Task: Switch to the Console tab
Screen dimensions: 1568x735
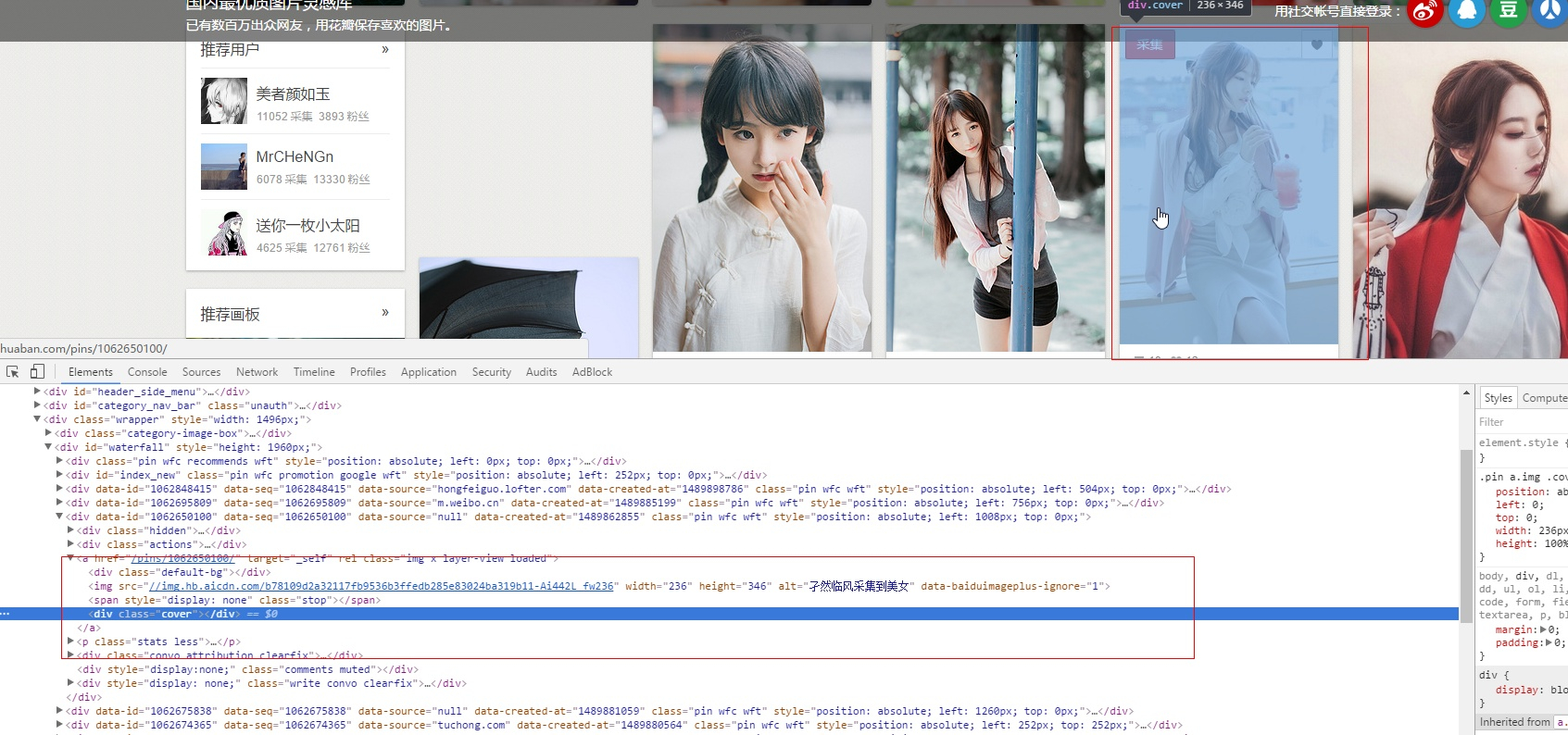Action: click(147, 372)
